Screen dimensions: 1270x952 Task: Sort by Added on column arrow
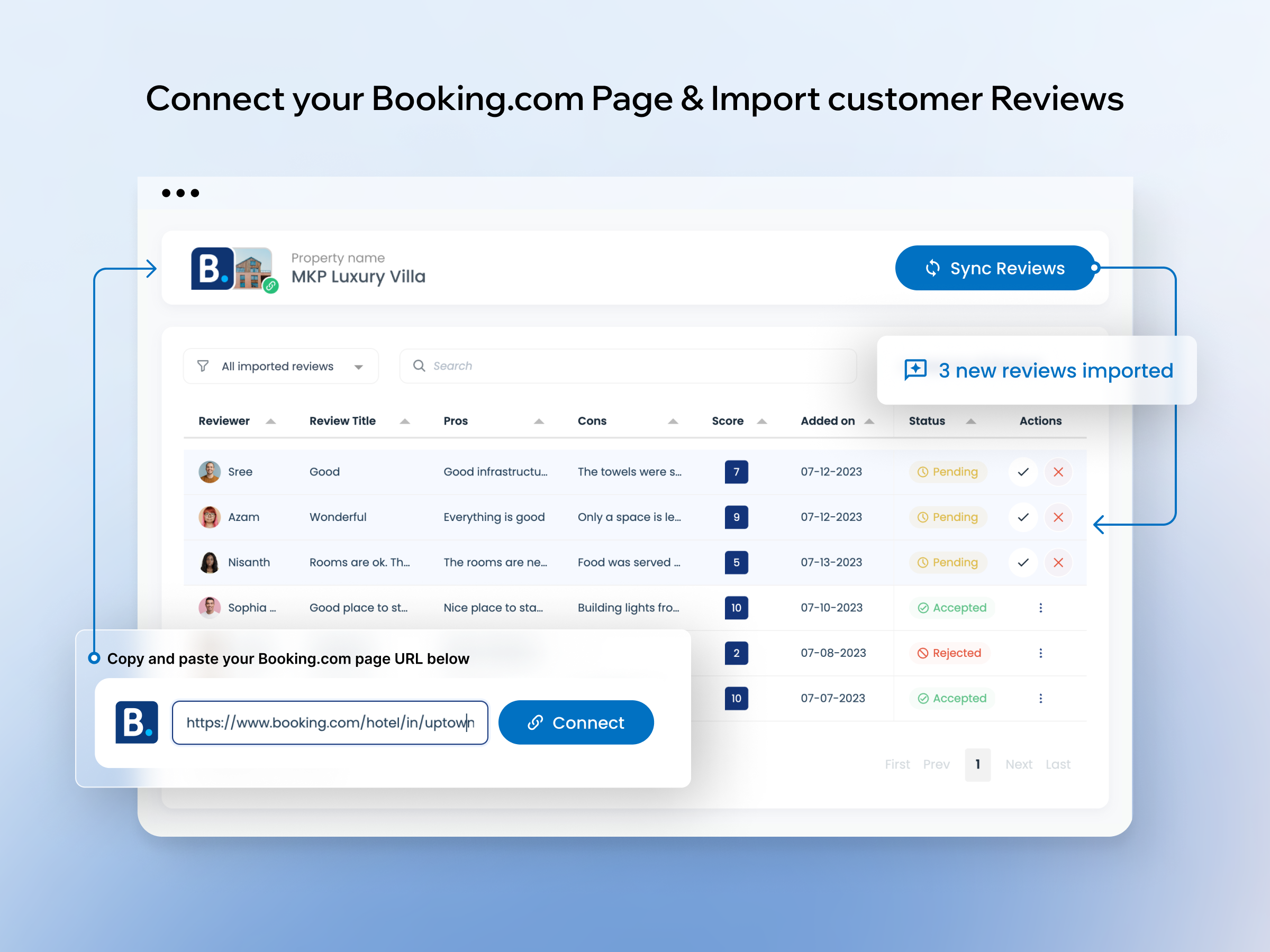pyautogui.click(x=869, y=421)
